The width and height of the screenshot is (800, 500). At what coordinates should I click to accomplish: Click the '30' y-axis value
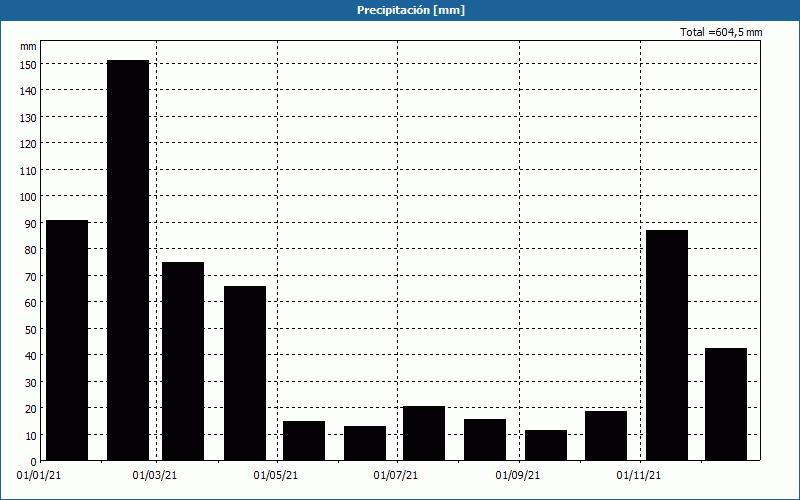click(x=31, y=383)
